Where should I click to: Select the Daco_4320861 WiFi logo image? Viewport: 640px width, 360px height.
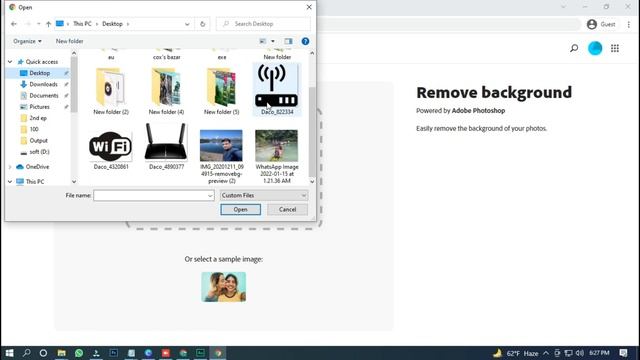(x=111, y=146)
